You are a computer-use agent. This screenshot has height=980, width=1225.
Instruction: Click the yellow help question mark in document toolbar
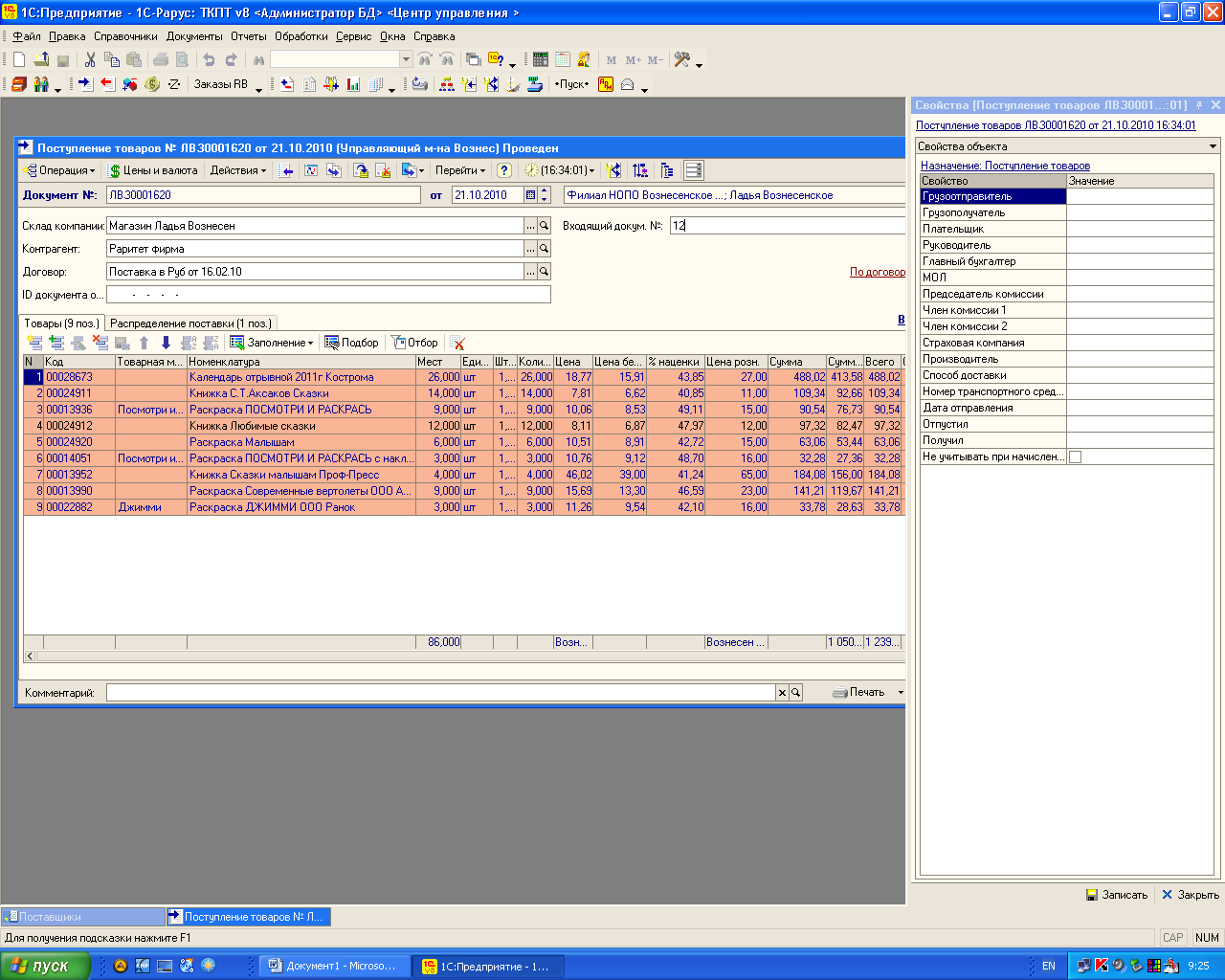[x=504, y=170]
